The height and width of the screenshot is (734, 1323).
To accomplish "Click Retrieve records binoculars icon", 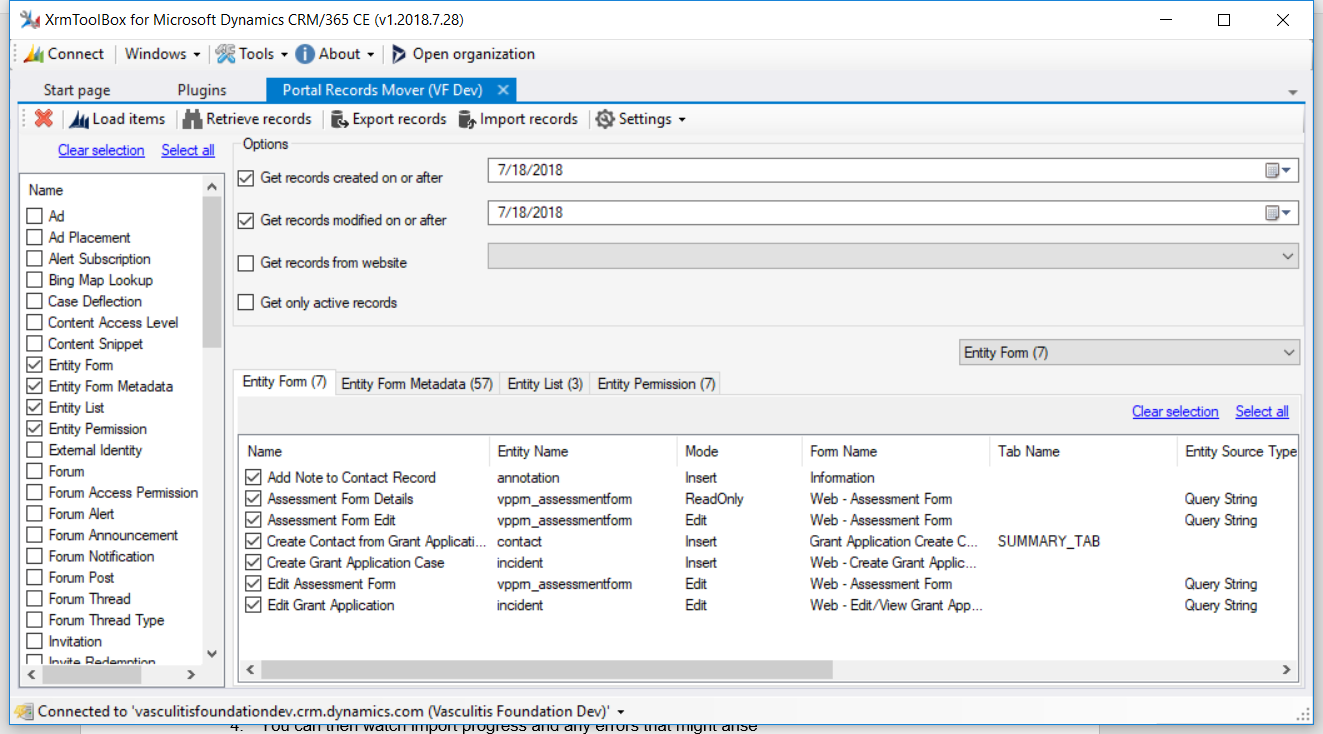I will (192, 119).
